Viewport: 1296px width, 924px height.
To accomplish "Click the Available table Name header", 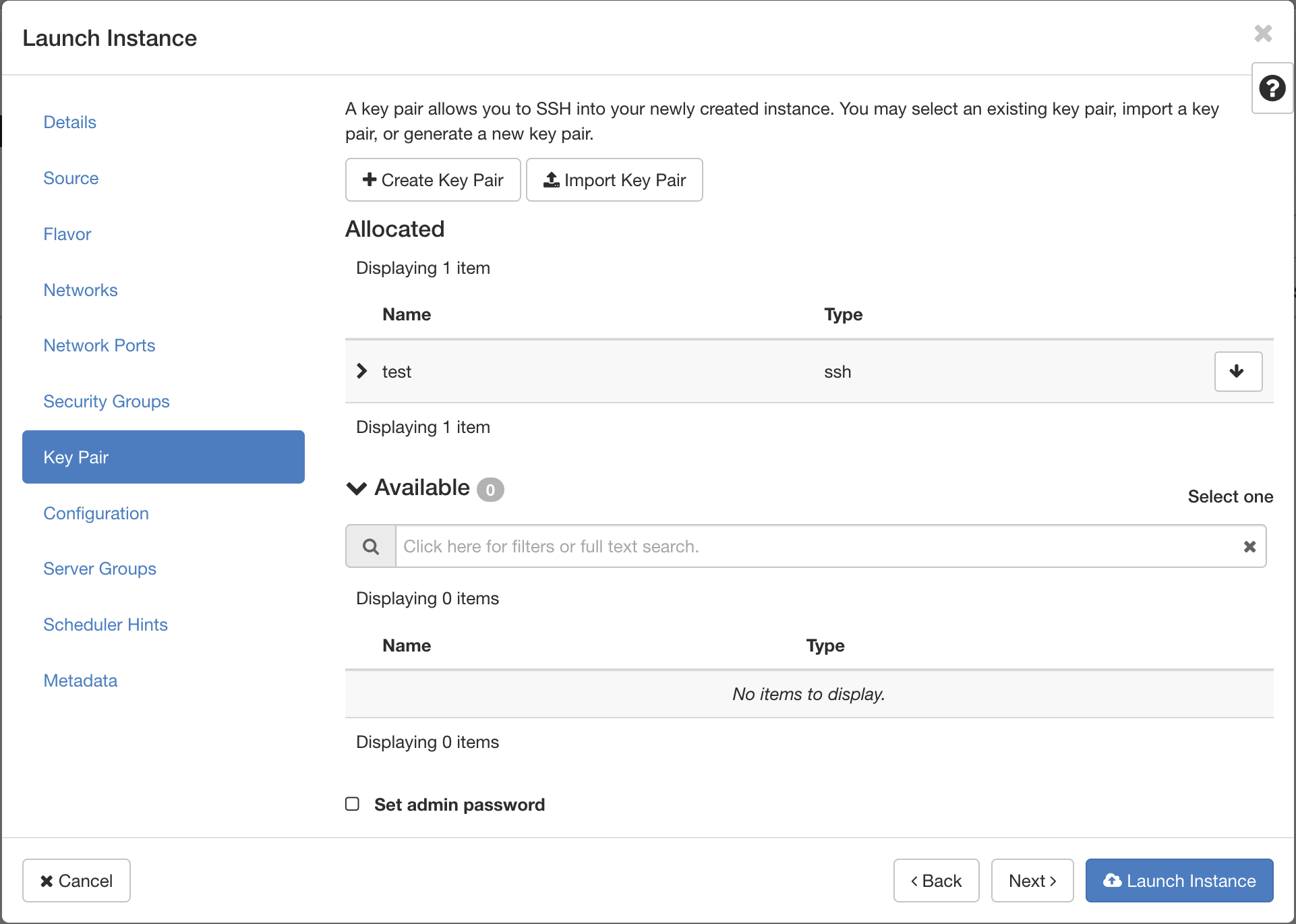I will (407, 645).
